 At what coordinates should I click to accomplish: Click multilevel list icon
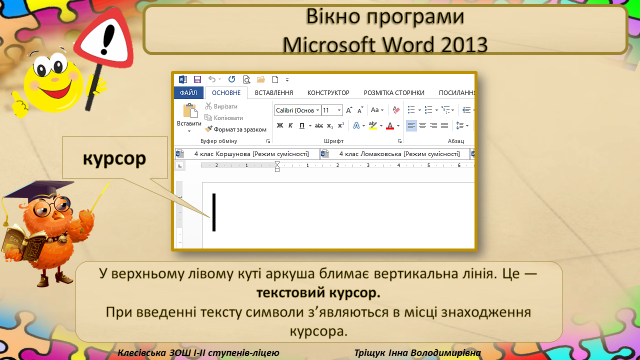pyautogui.click(x=445, y=110)
